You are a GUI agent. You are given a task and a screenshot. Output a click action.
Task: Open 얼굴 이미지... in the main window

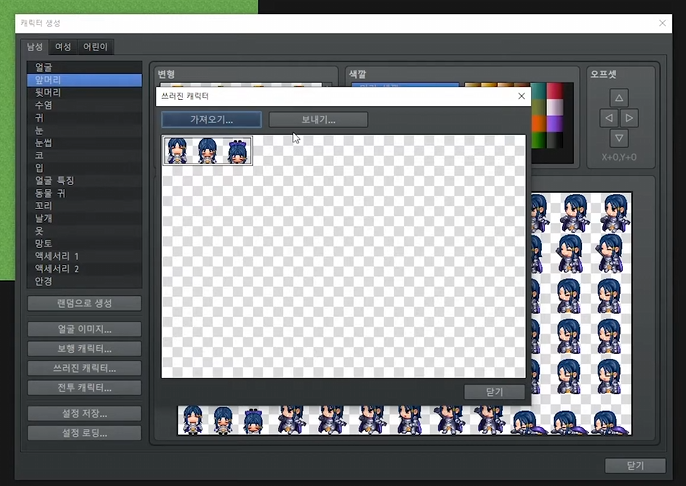[84, 329]
